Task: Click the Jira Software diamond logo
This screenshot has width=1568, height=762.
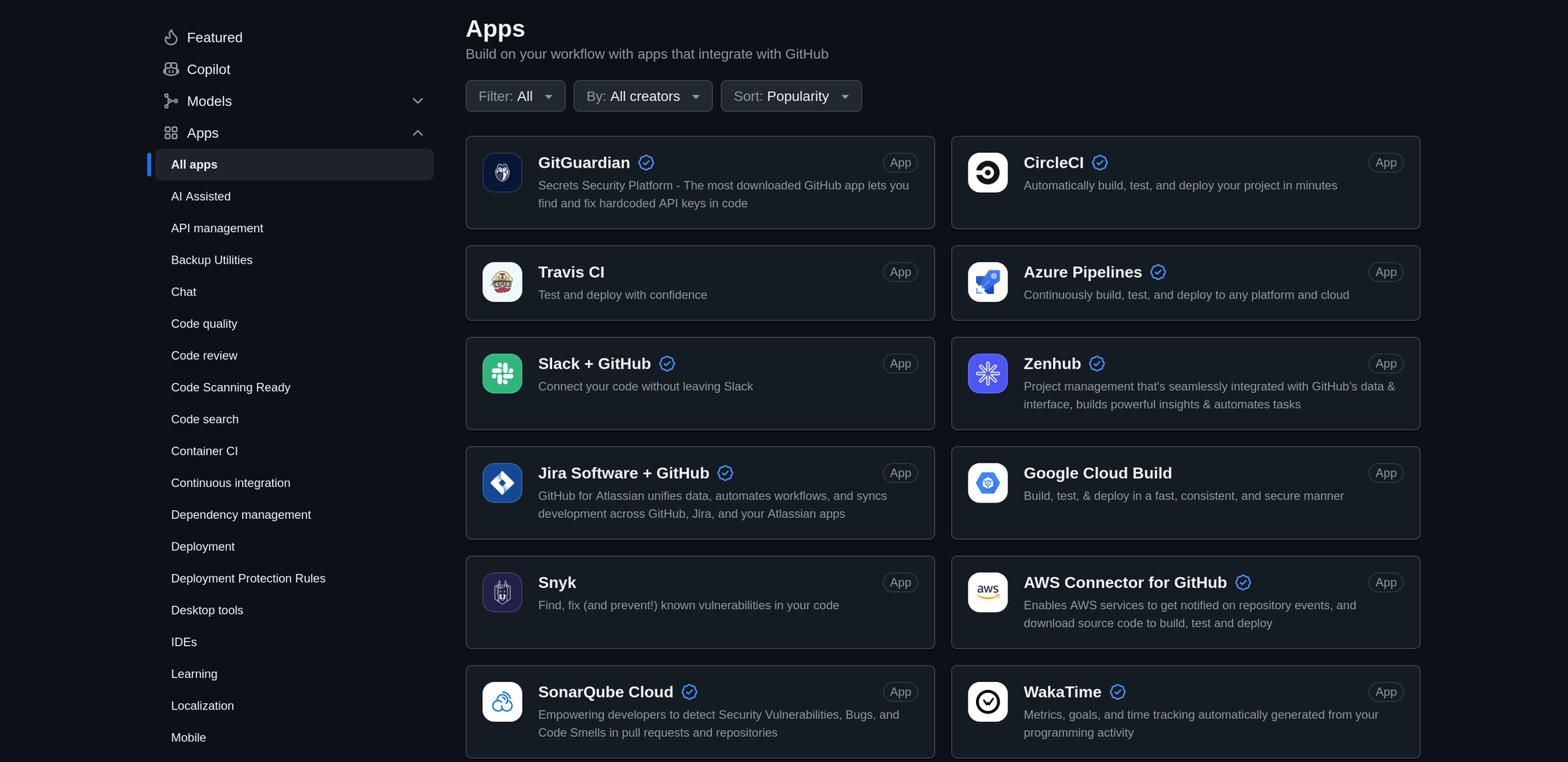Action: (502, 483)
